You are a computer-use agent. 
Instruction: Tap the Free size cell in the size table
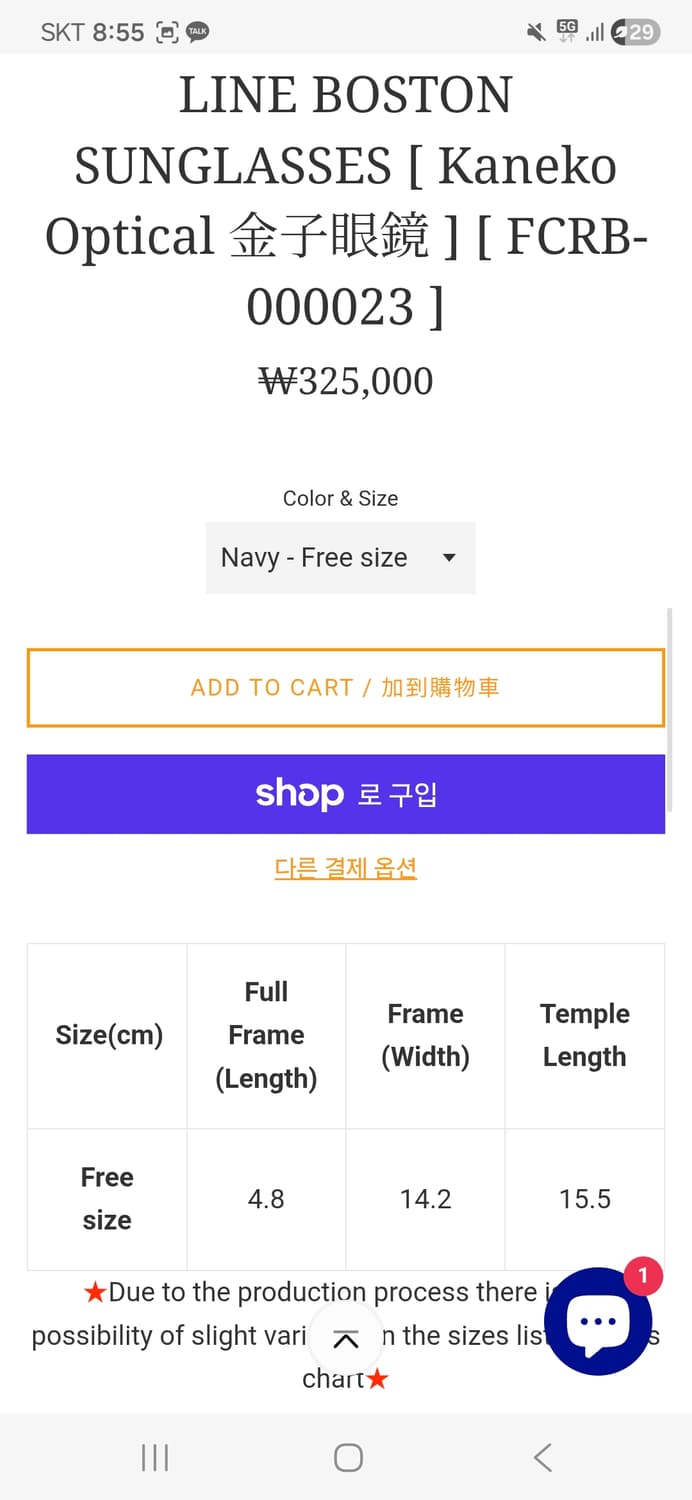click(x=106, y=1198)
